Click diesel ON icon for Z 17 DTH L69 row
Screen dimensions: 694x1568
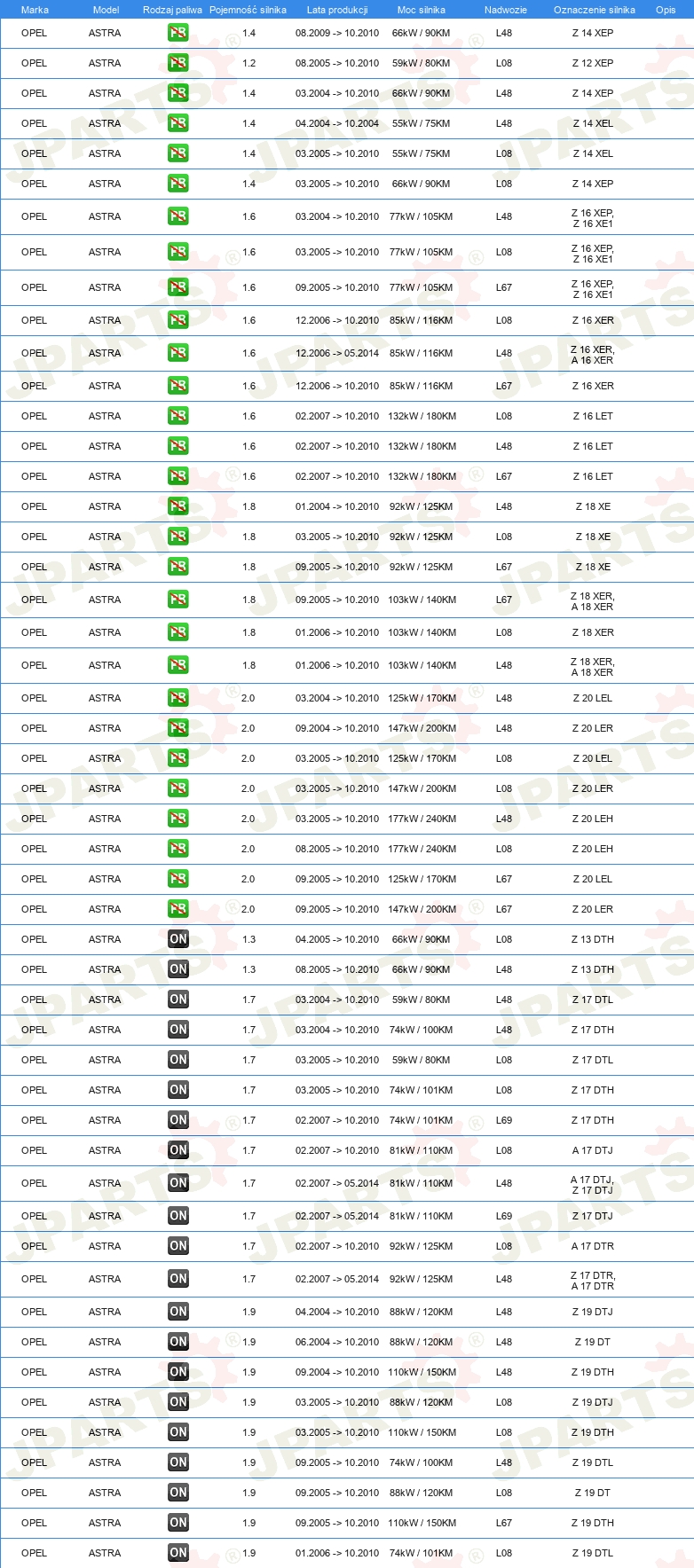[x=178, y=1120]
